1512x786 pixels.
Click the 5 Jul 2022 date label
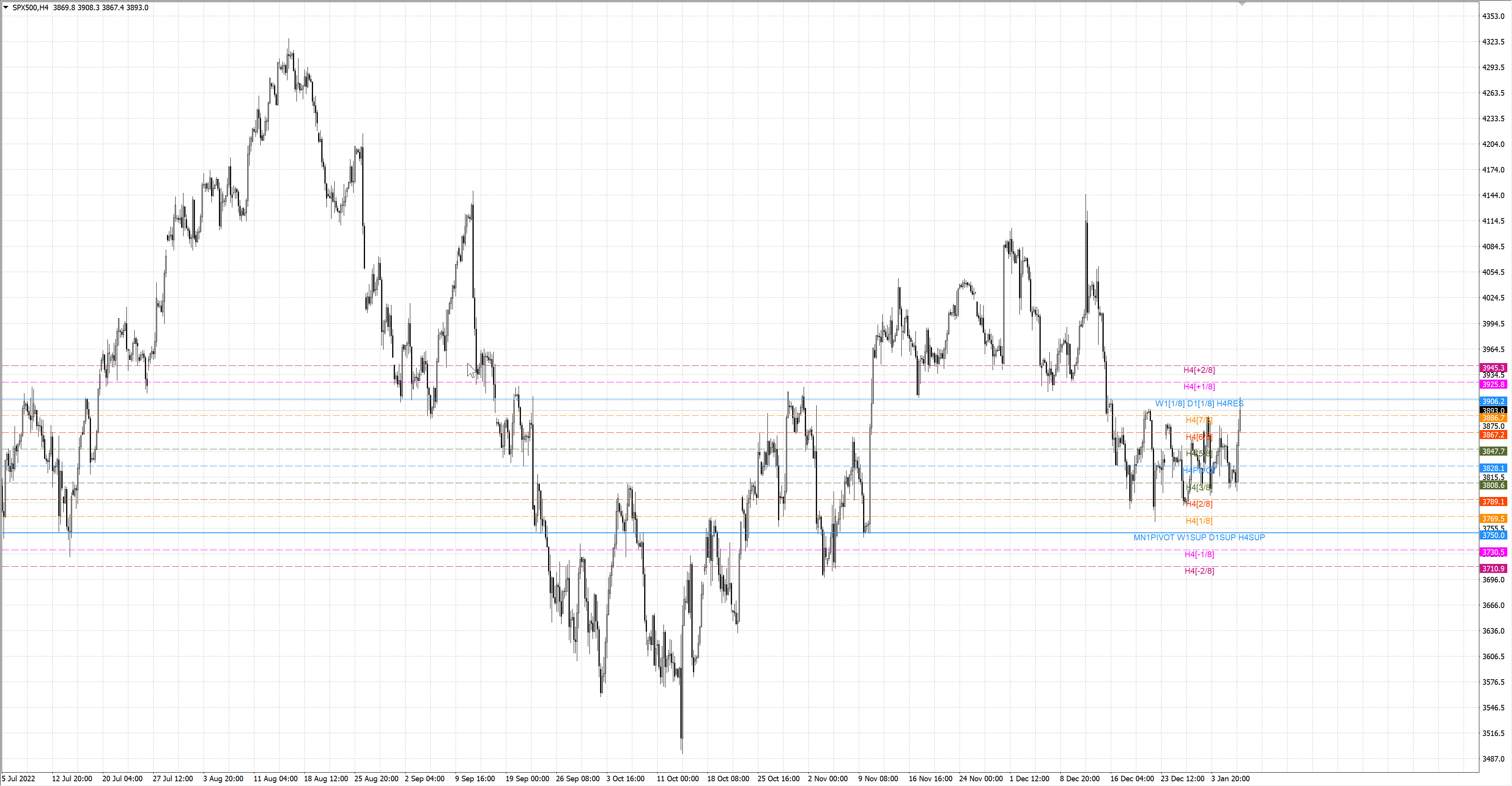[18, 779]
